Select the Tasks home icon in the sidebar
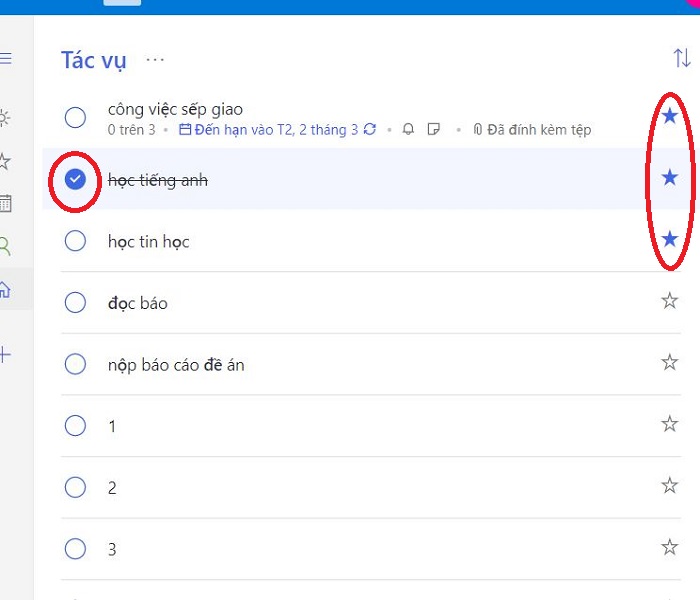700x600 pixels. pos(5,289)
